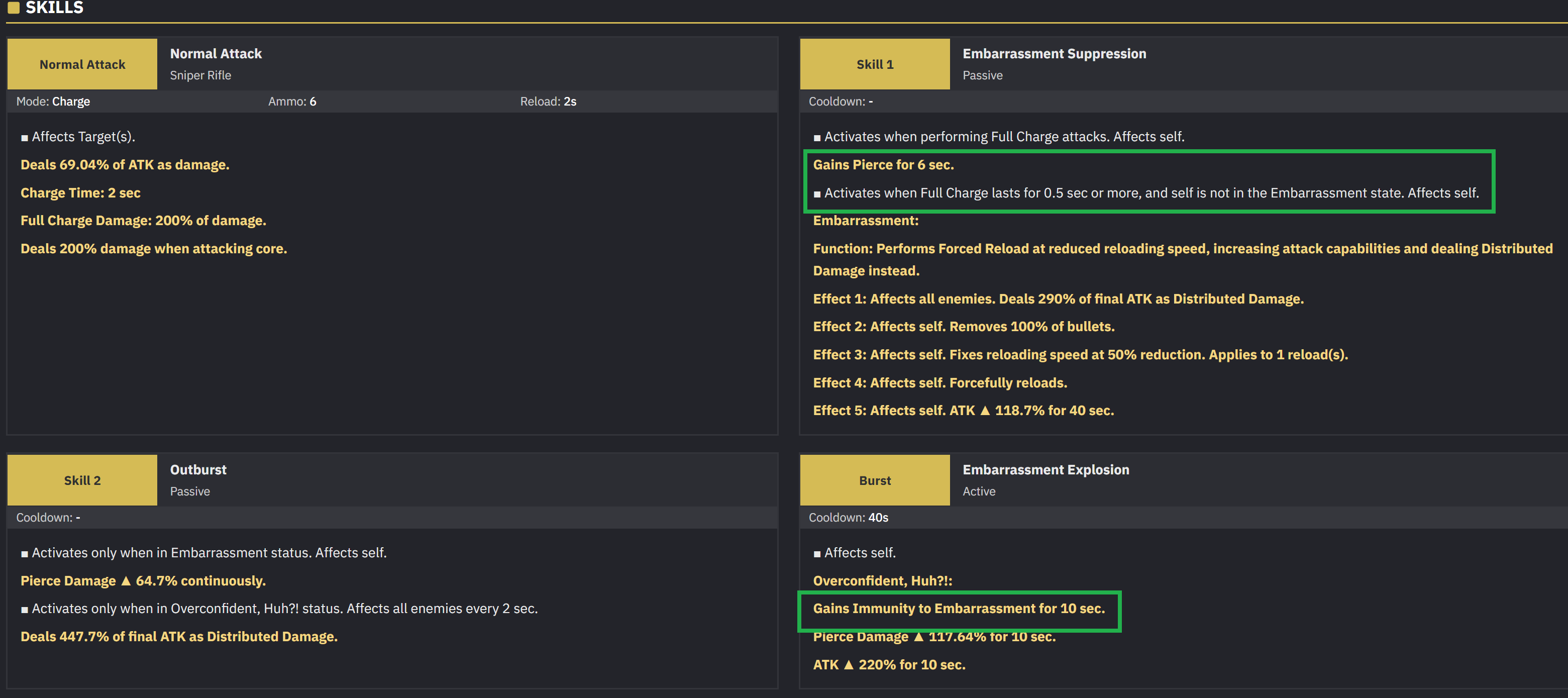Image resolution: width=1568 pixels, height=698 pixels.
Task: Select the Embarrassment Explosion skill title
Action: coord(1046,469)
